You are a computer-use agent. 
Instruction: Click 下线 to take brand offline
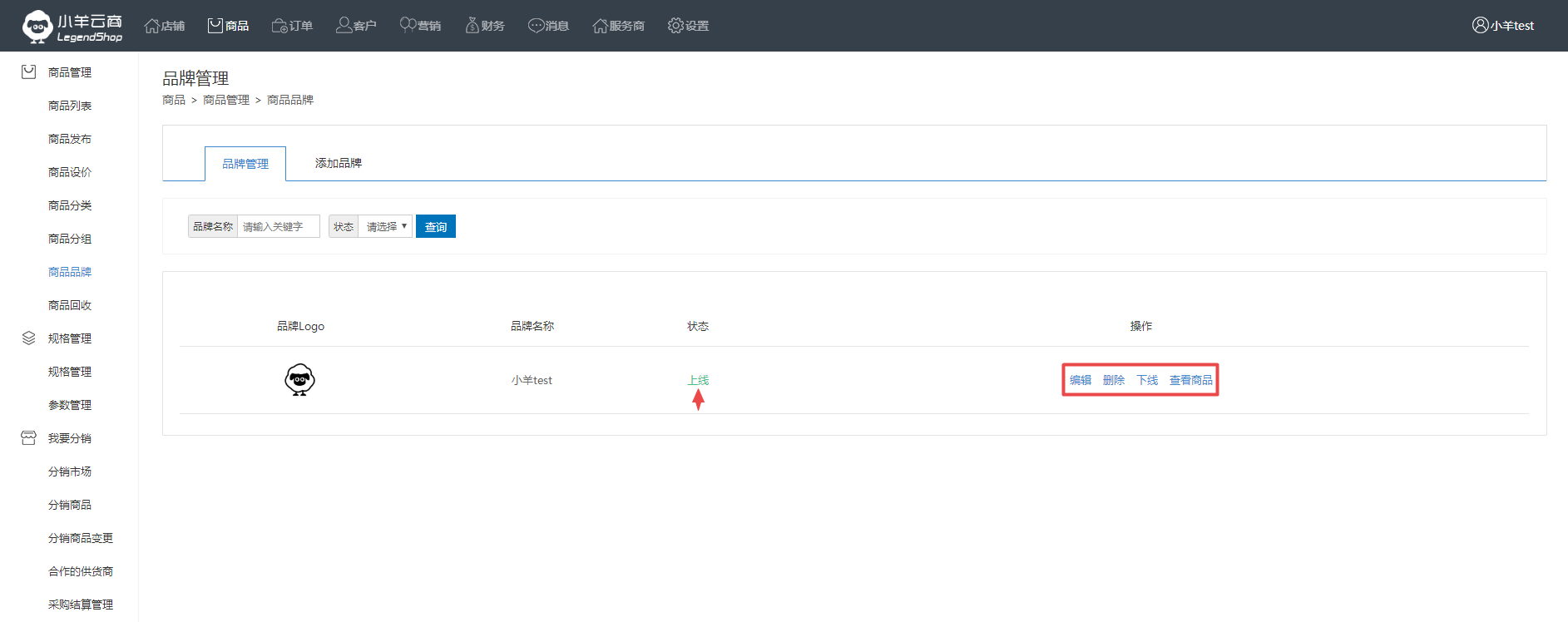click(1147, 380)
